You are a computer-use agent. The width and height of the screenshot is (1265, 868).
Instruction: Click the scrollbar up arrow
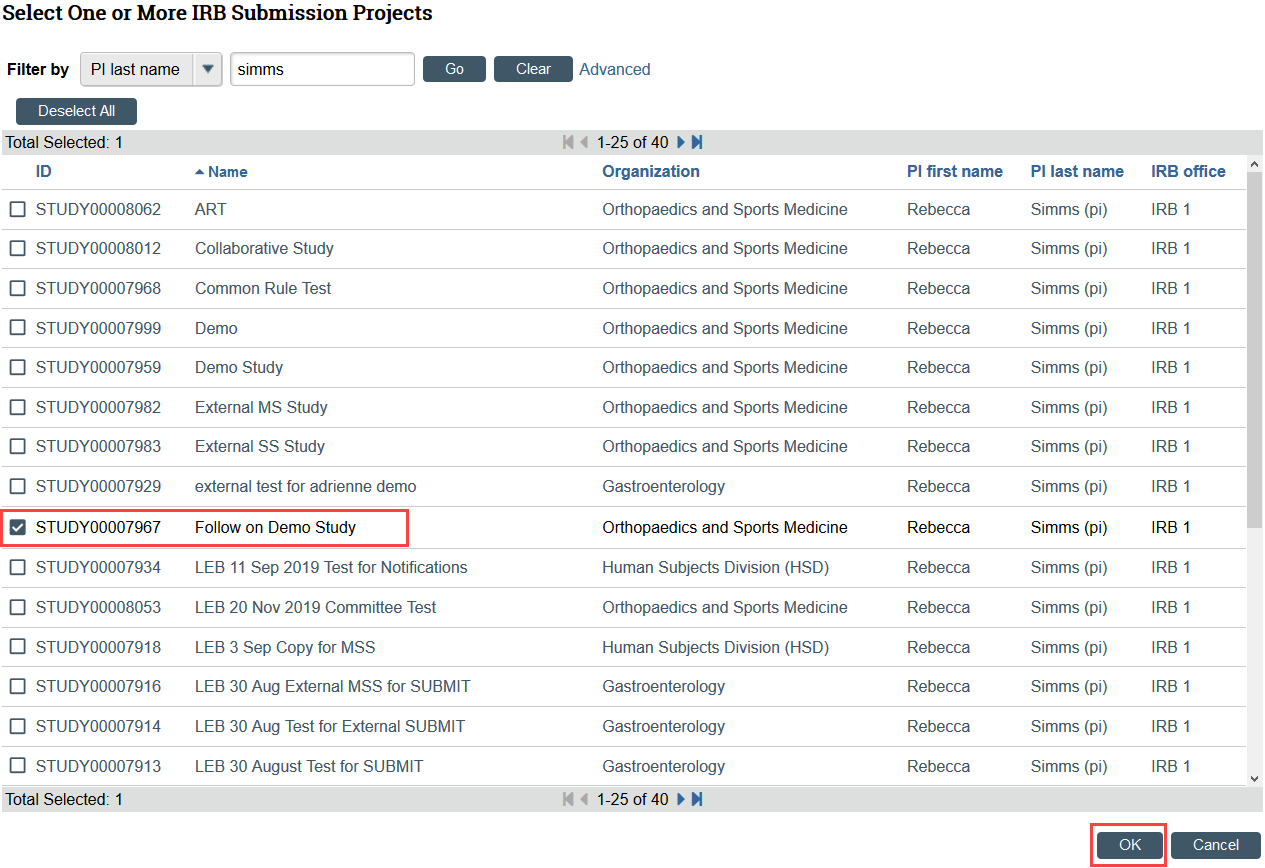tap(1255, 163)
